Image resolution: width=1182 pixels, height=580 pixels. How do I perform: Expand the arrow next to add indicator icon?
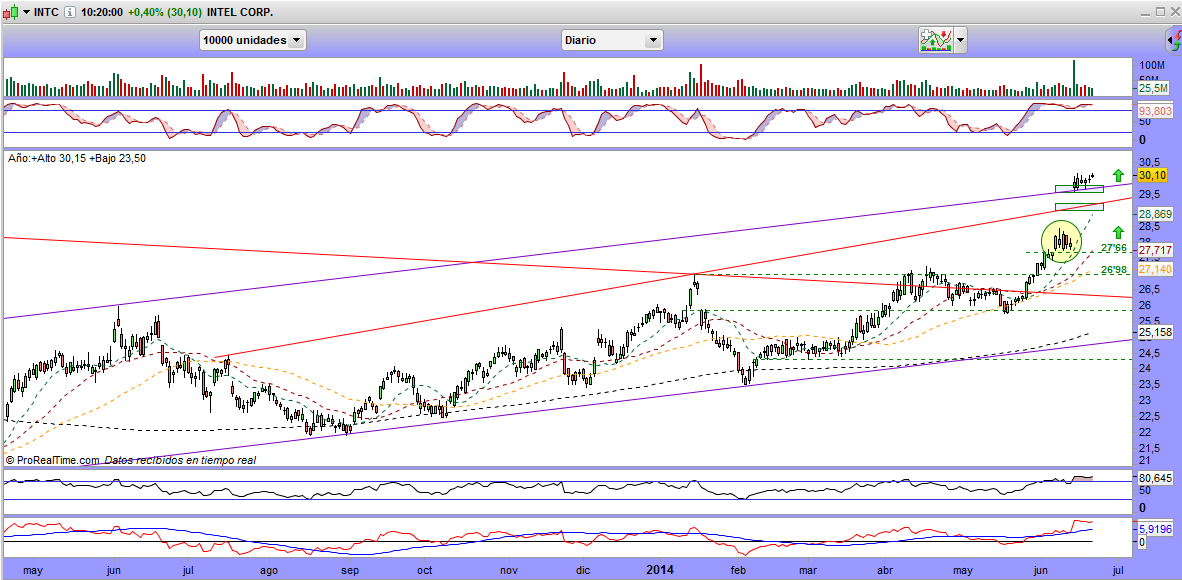pos(960,40)
